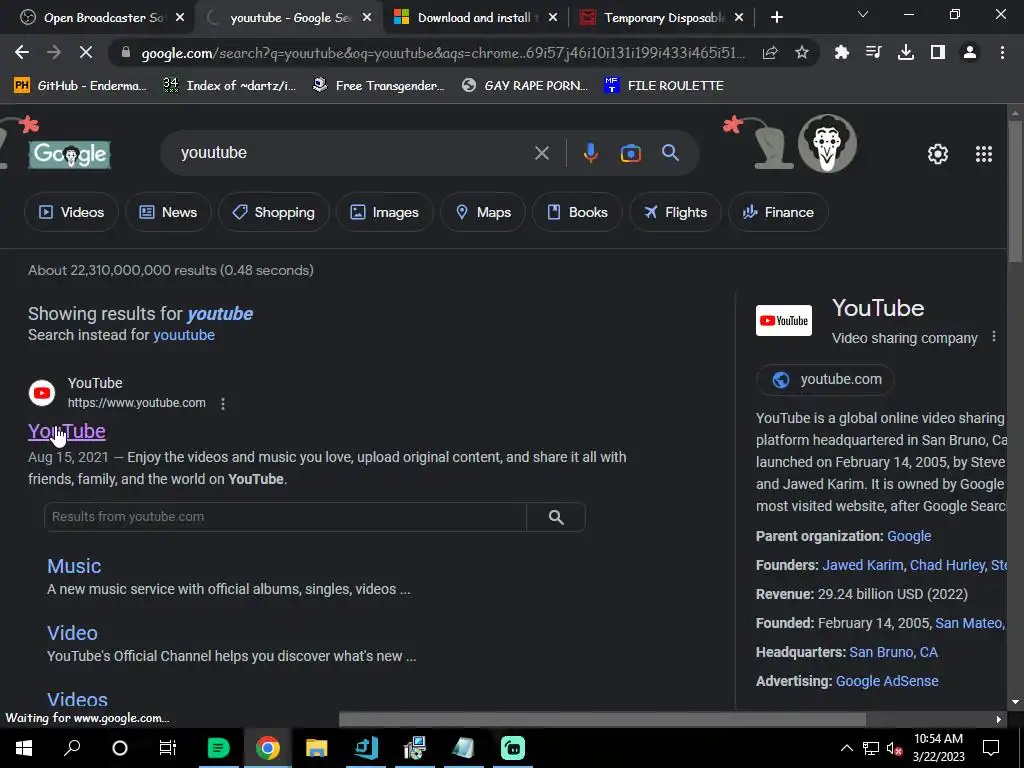Open Google account profile picture
Viewport: 1024px width, 768px height.
click(x=827, y=143)
